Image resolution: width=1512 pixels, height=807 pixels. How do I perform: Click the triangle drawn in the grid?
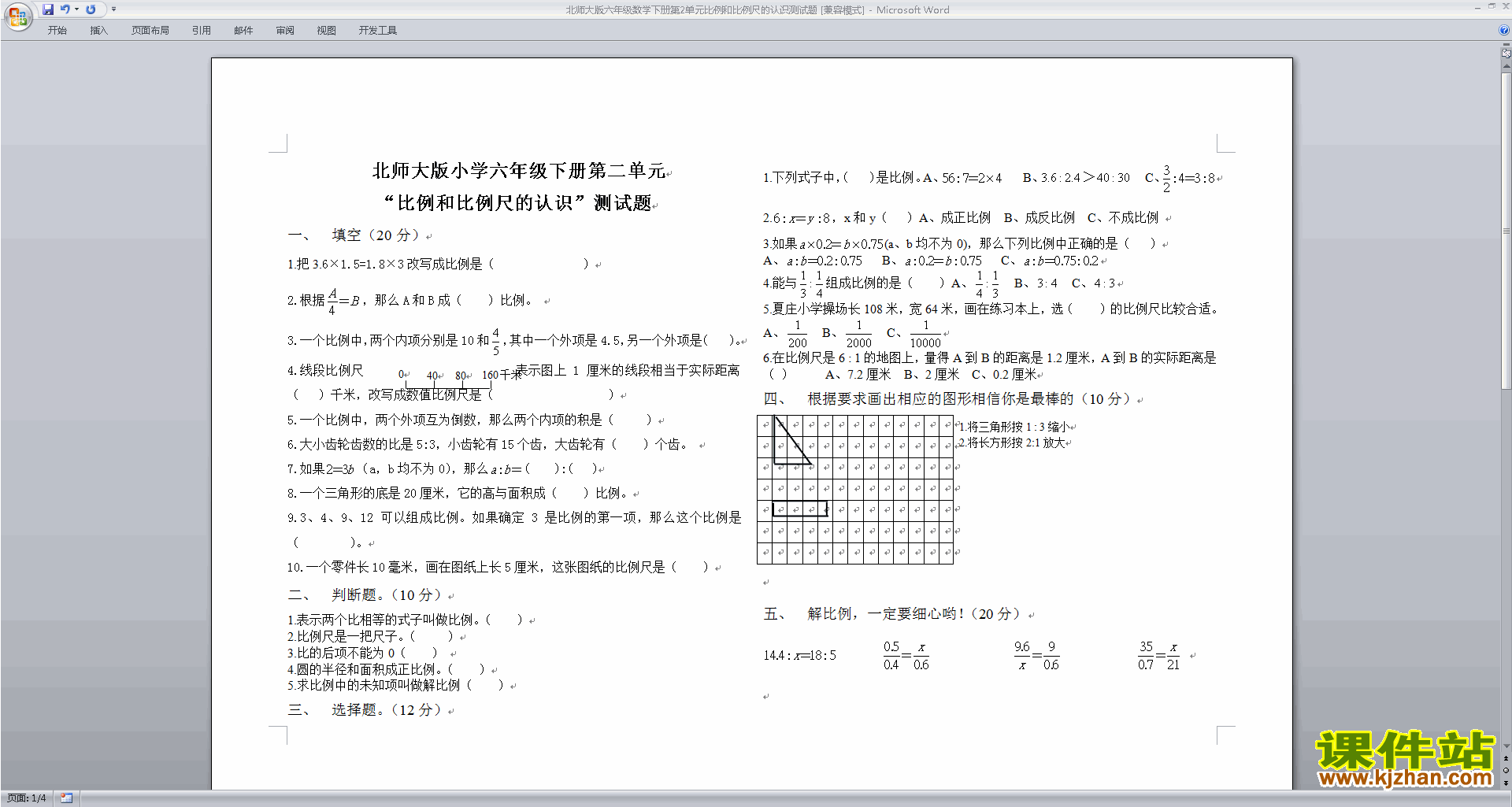click(791, 440)
